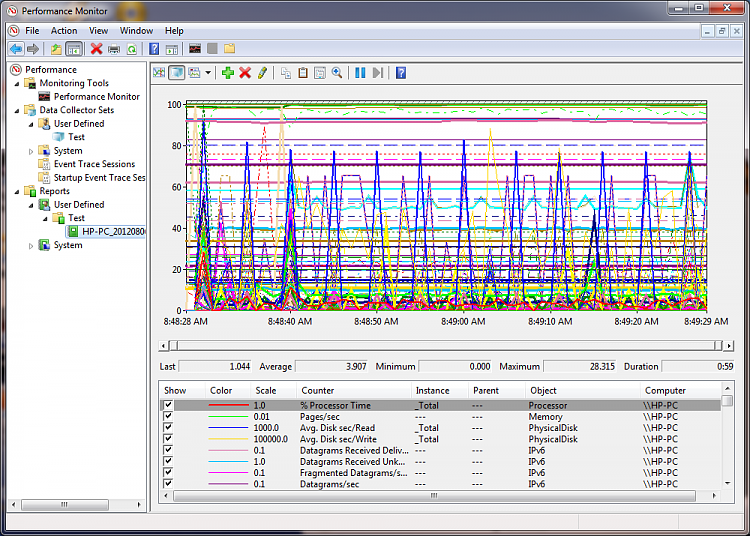Collapse the Reports tree node
750x536 pixels.
(17, 192)
